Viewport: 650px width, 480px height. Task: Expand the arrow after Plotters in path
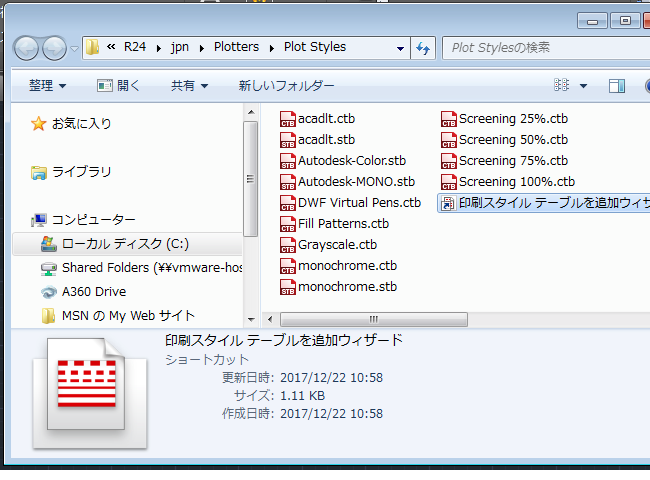point(272,48)
